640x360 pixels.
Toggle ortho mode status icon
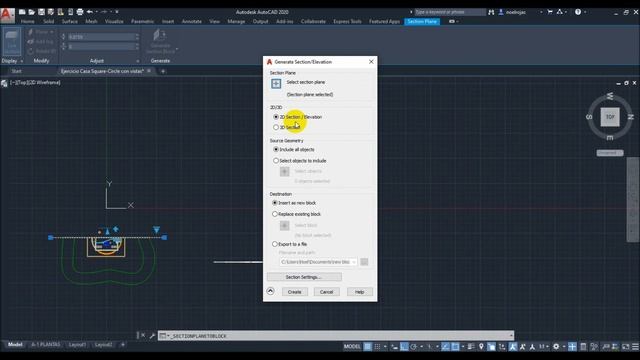click(404, 347)
